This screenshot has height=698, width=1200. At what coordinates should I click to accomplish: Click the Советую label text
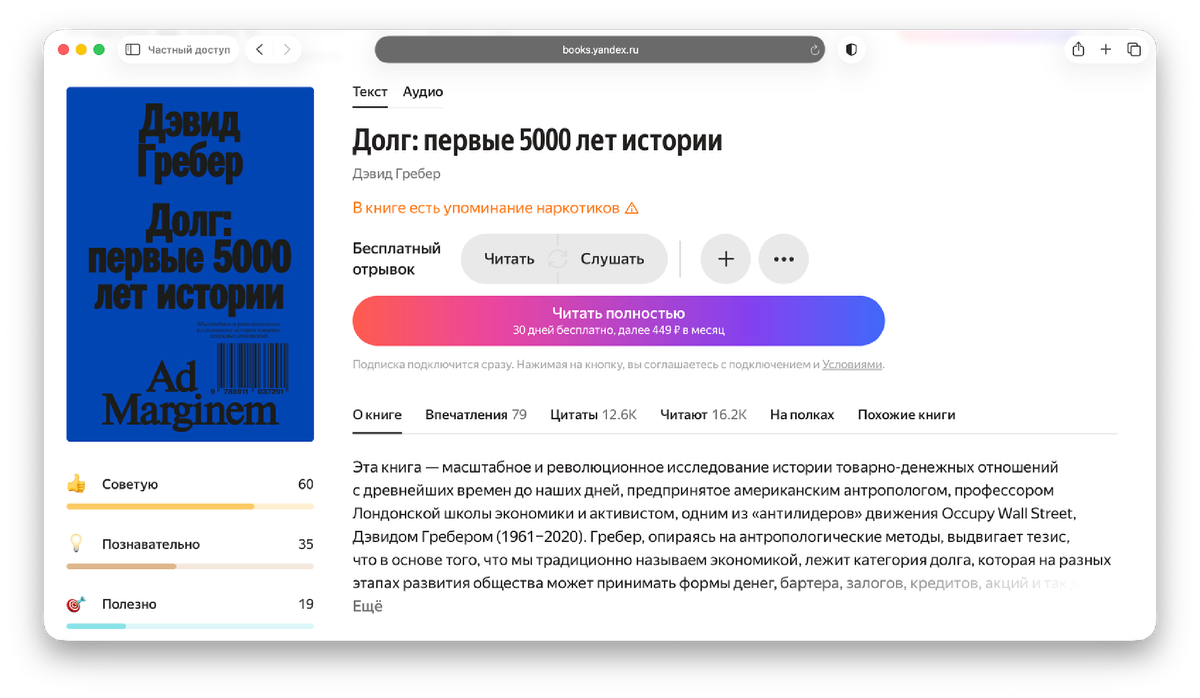[130, 484]
